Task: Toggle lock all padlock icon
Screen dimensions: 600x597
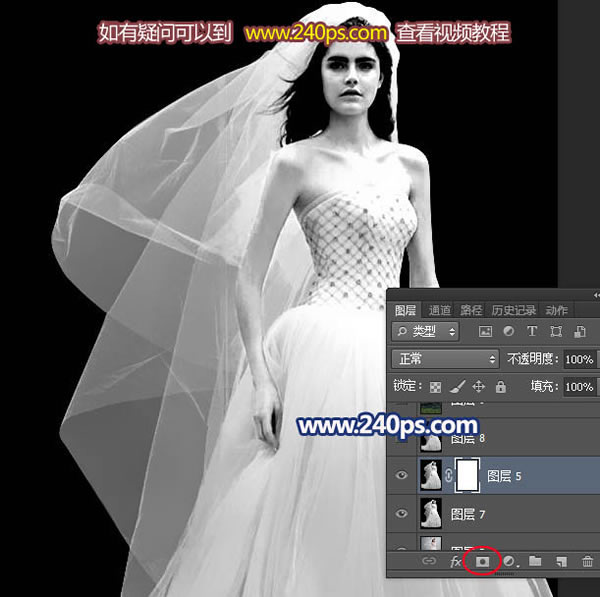Action: (x=501, y=387)
